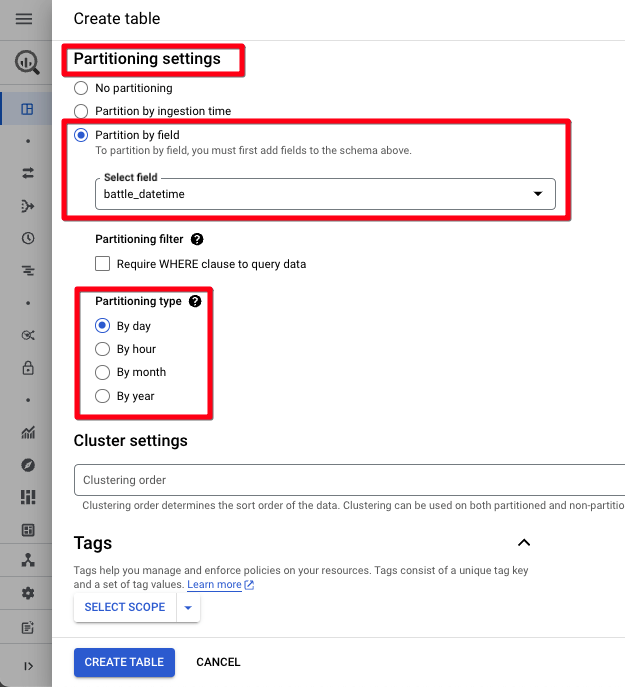Image resolution: width=625 pixels, height=687 pixels.
Task: Click the Create table panel title
Action: pos(117,19)
